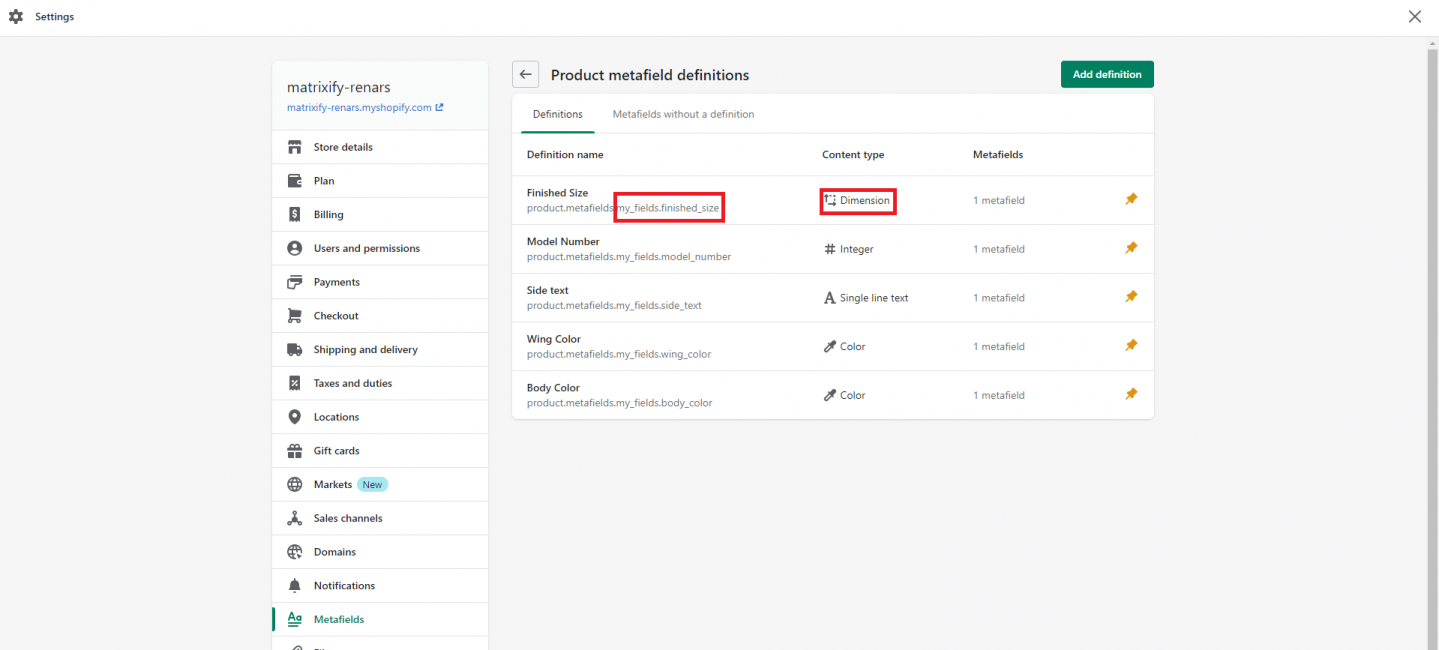Click the Integer icon next to Model Number
Screen dimensions: 1439x650
pyautogui.click(x=828, y=248)
